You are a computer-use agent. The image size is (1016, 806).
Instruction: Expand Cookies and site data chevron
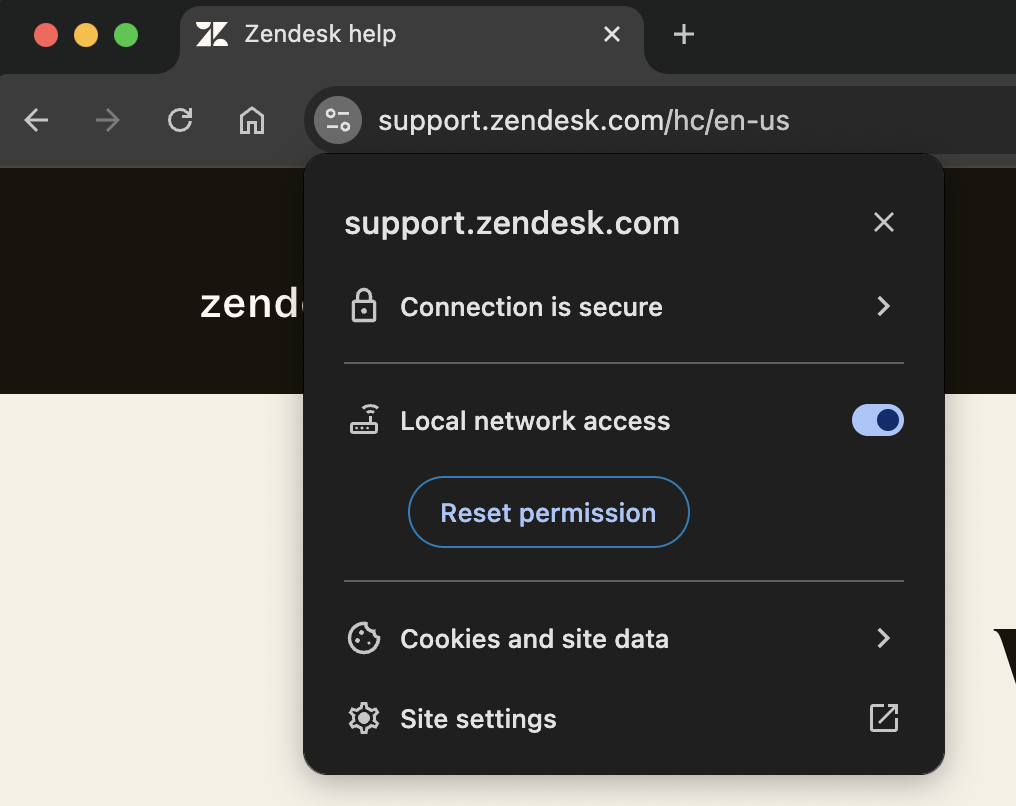tap(883, 638)
